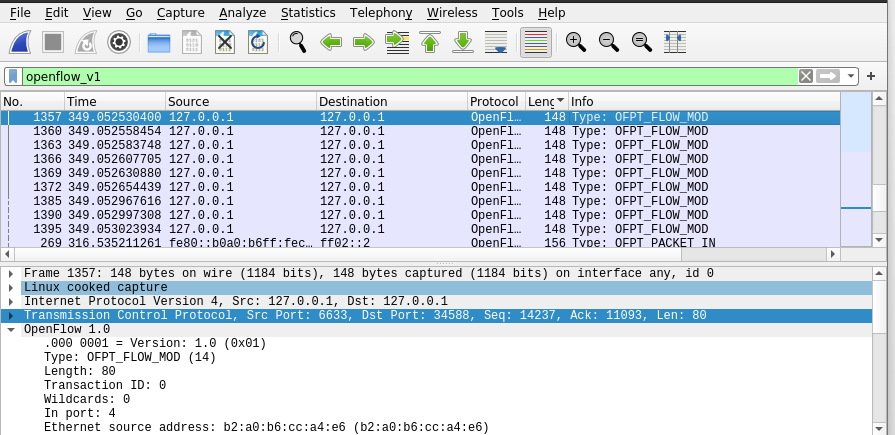Click the Find packet magnifier icon
The height and width of the screenshot is (435, 895).
click(297, 42)
